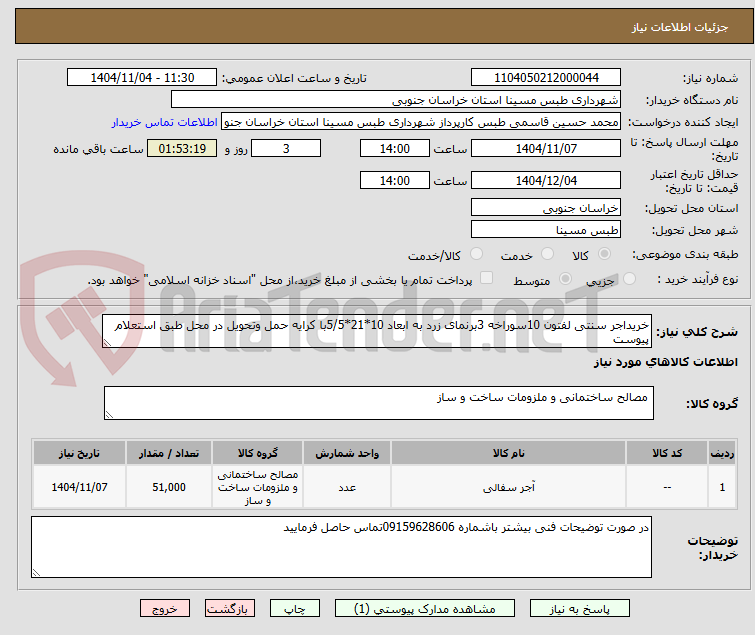Click the countdown timer 01:53:19 field
755x635 pixels.
click(x=182, y=148)
